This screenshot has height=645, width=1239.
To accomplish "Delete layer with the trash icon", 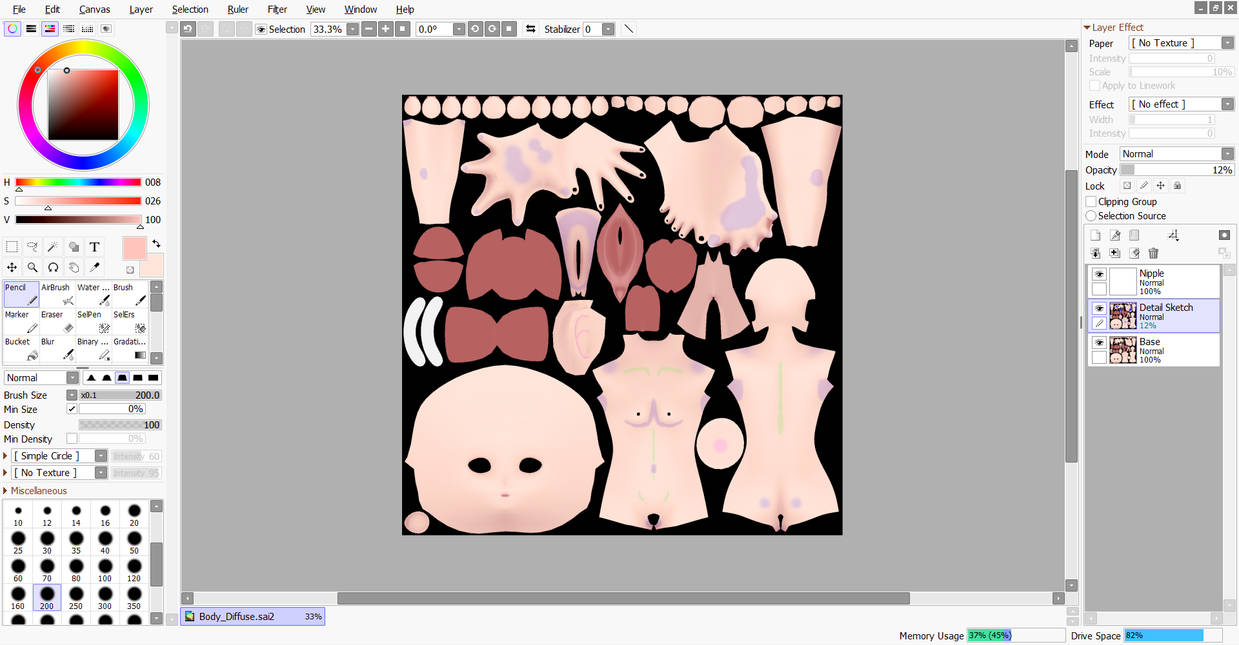I will tap(1153, 254).
